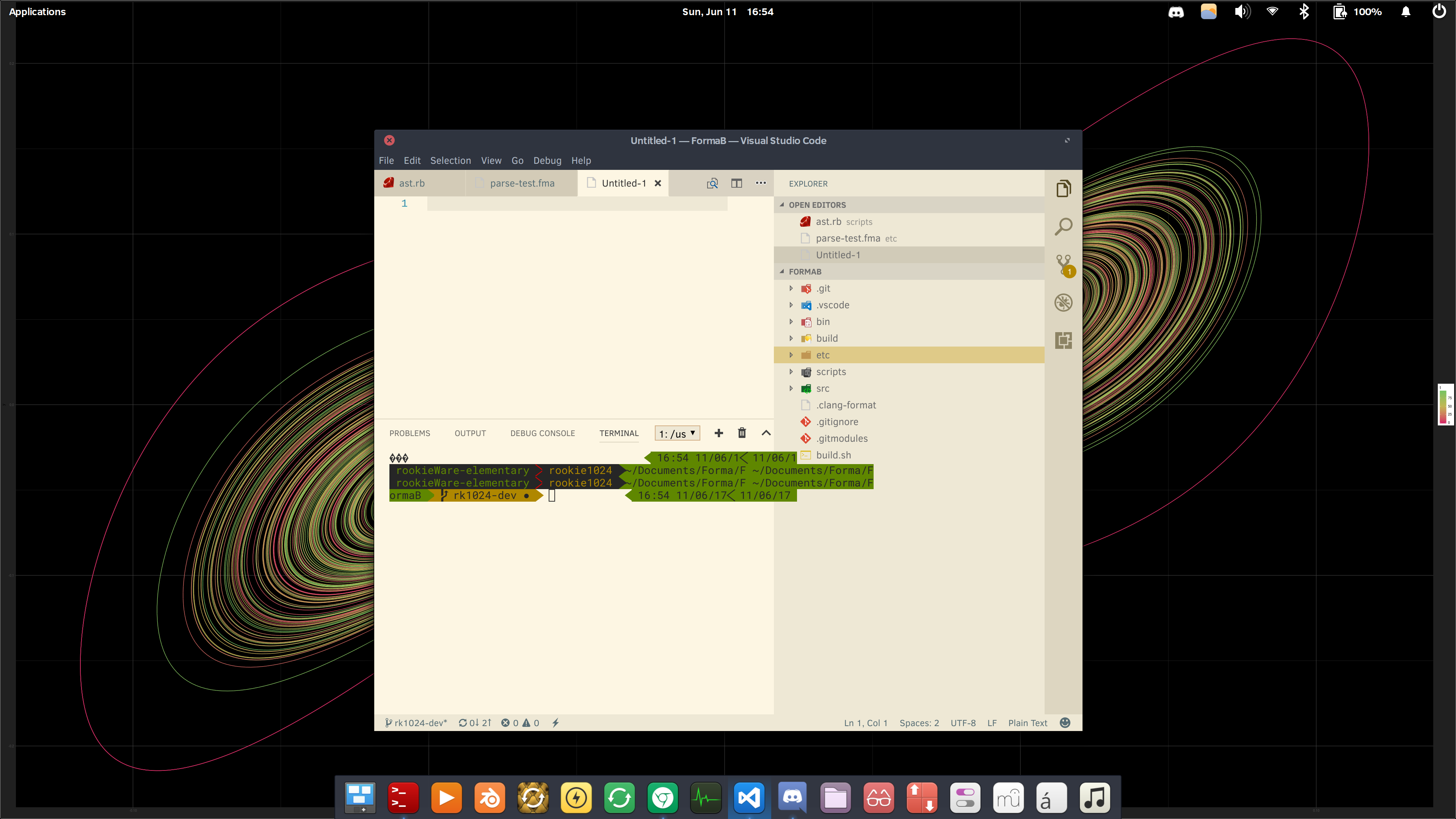
Task: Create a new terminal with the plus icon
Action: [x=719, y=433]
